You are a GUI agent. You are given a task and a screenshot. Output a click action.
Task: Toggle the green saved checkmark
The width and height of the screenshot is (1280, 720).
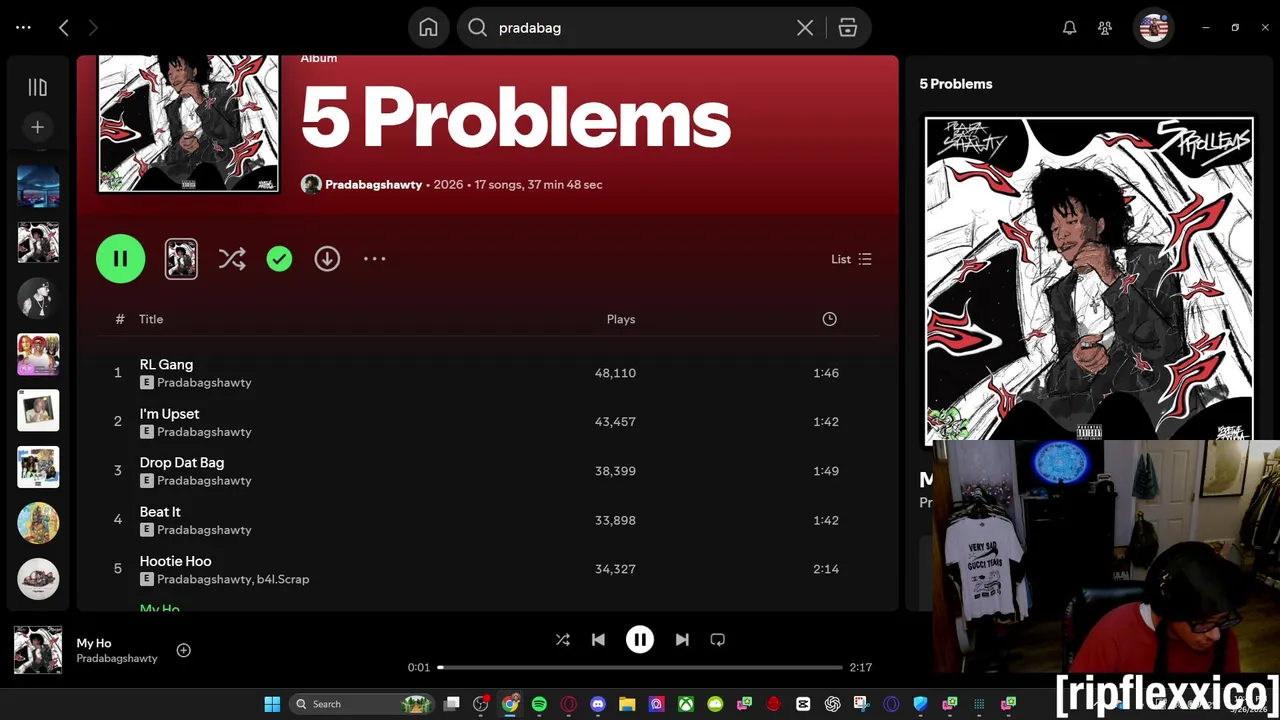click(279, 259)
